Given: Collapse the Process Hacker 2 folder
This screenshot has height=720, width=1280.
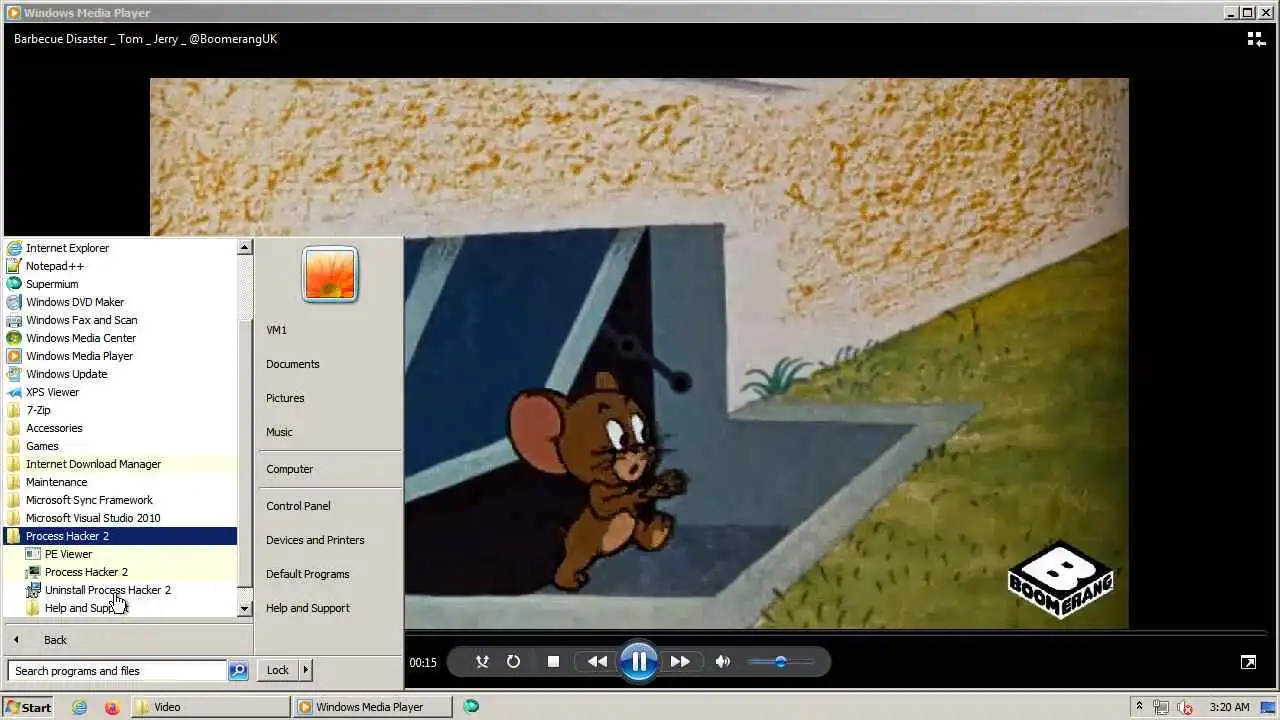Looking at the screenshot, I should pos(121,536).
